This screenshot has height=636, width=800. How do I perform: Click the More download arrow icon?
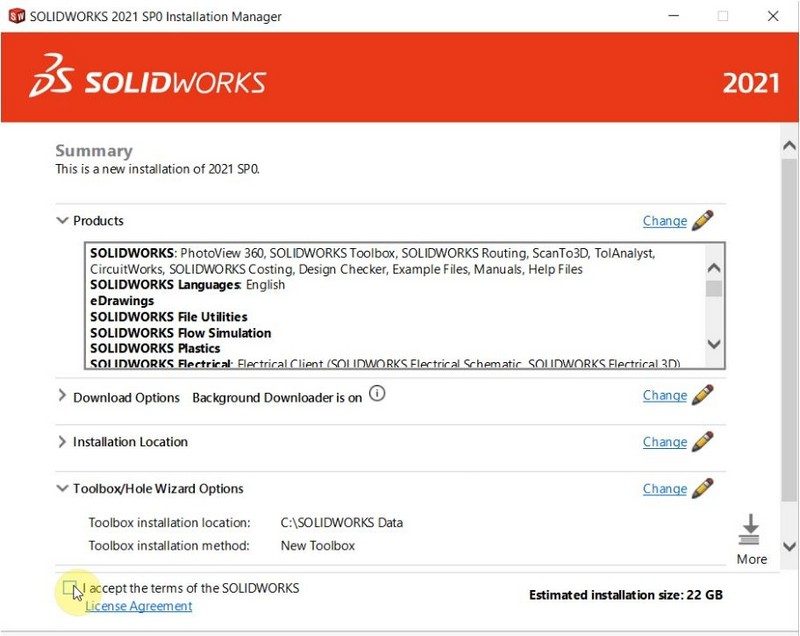coord(750,529)
